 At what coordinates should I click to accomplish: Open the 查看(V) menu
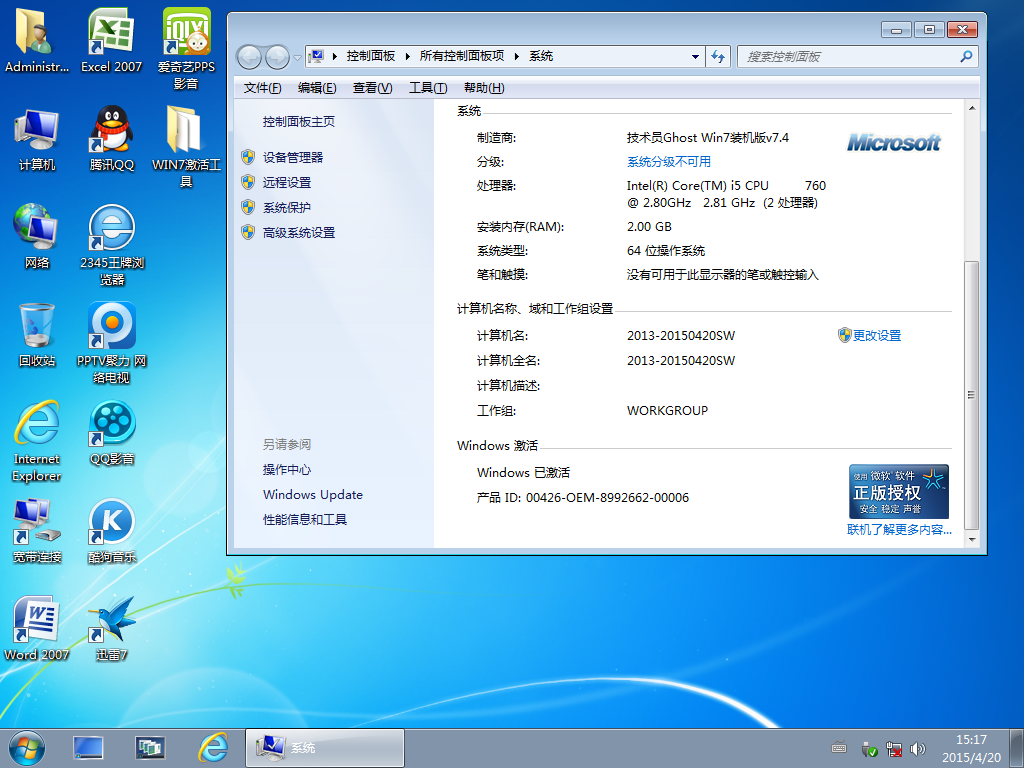[x=372, y=88]
